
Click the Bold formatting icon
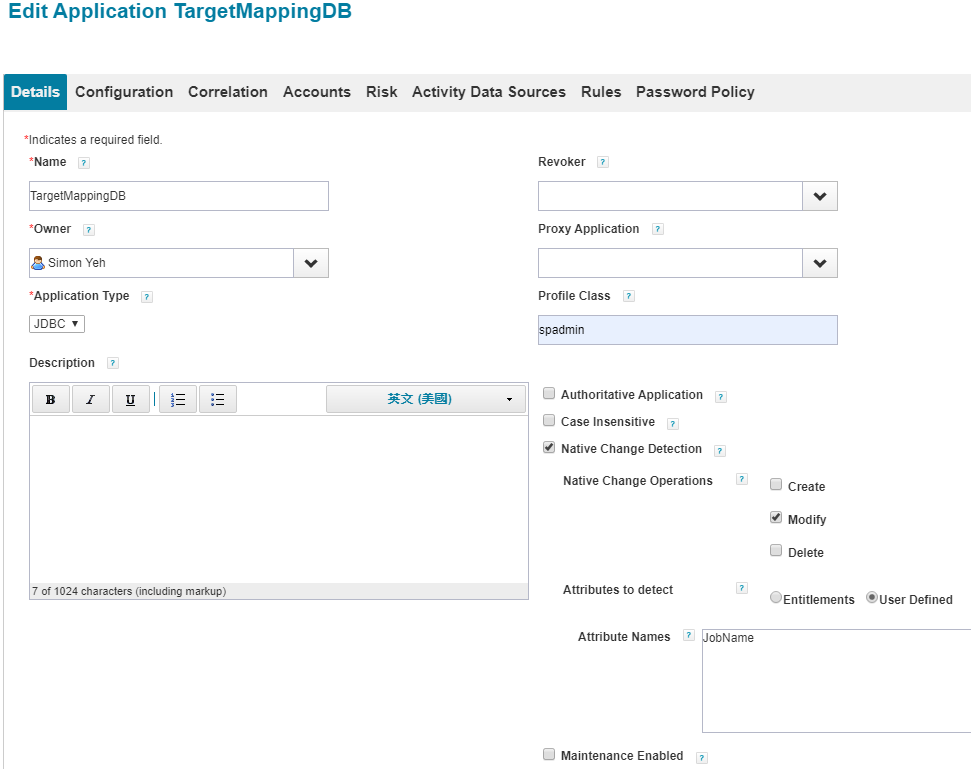[x=50, y=400]
